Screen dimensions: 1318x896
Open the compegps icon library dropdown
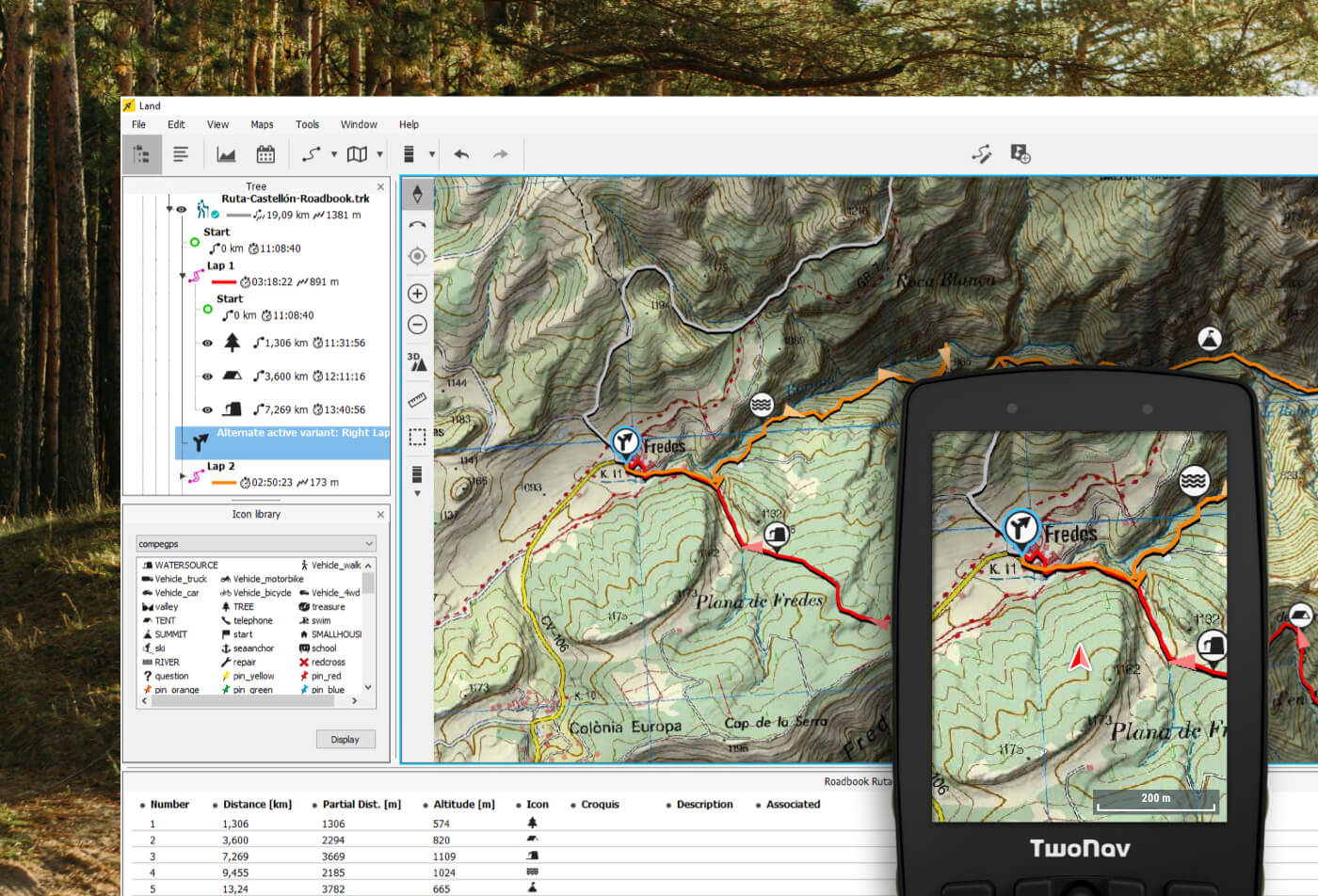[x=256, y=544]
